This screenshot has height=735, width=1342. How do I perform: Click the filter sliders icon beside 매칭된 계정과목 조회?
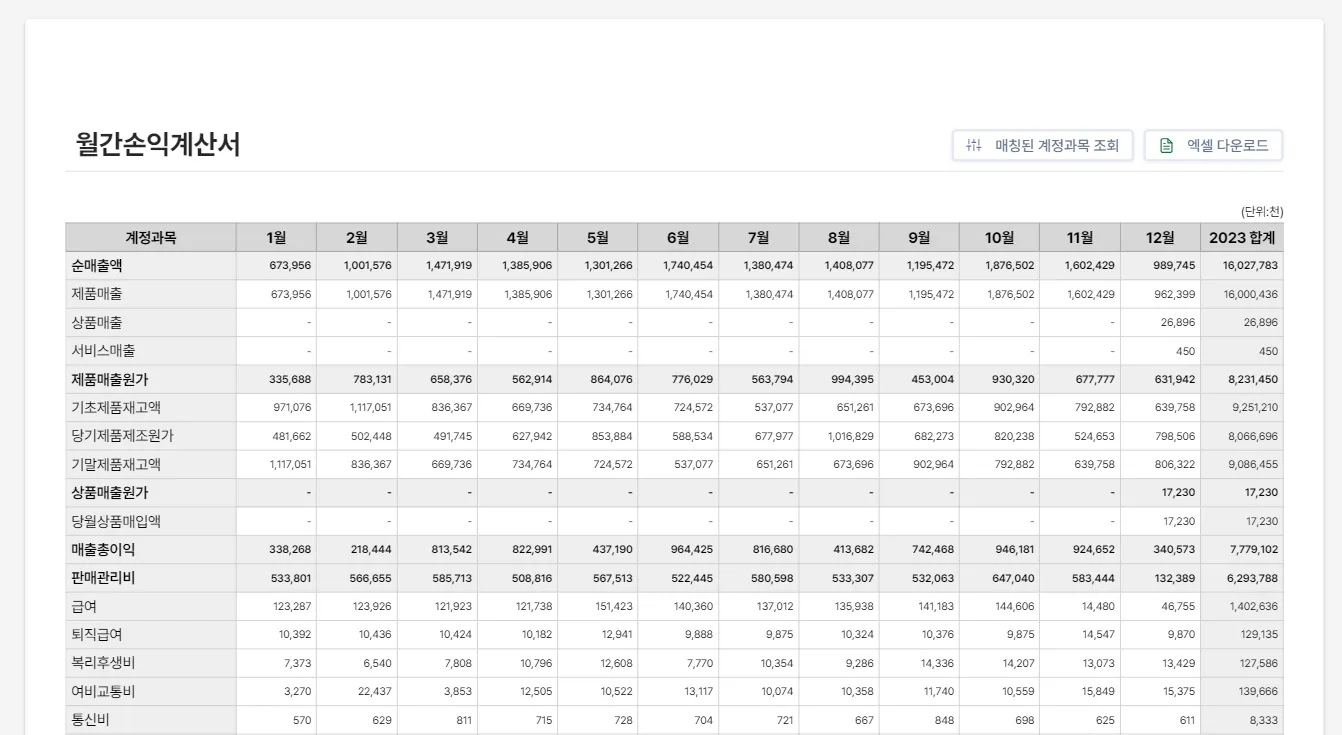pos(974,146)
